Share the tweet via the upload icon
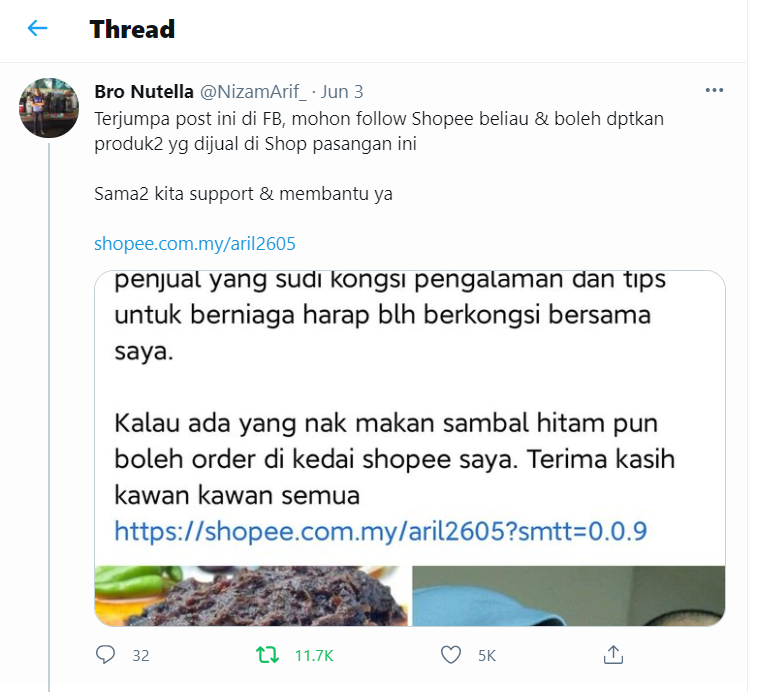 [x=613, y=655]
